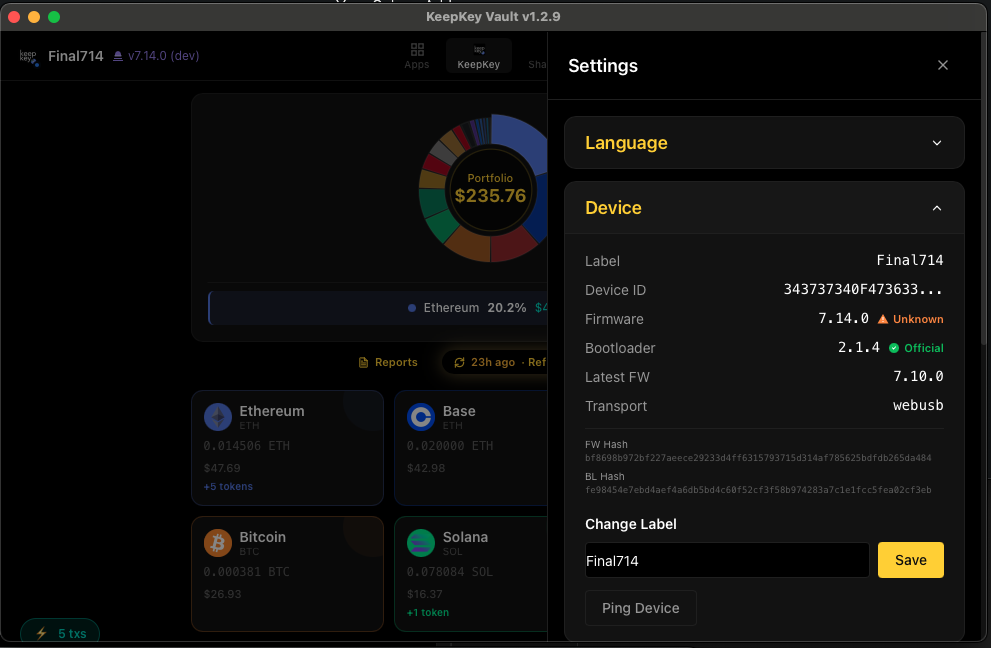Select the KeepKey tab

(478, 56)
